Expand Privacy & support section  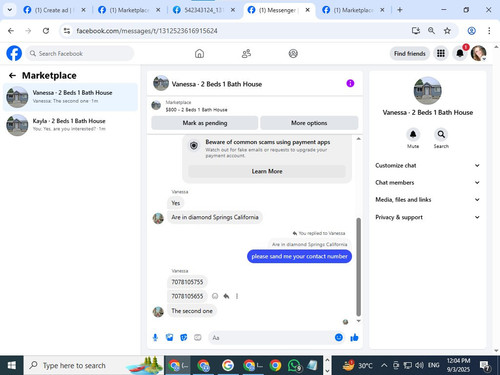click(x=428, y=217)
